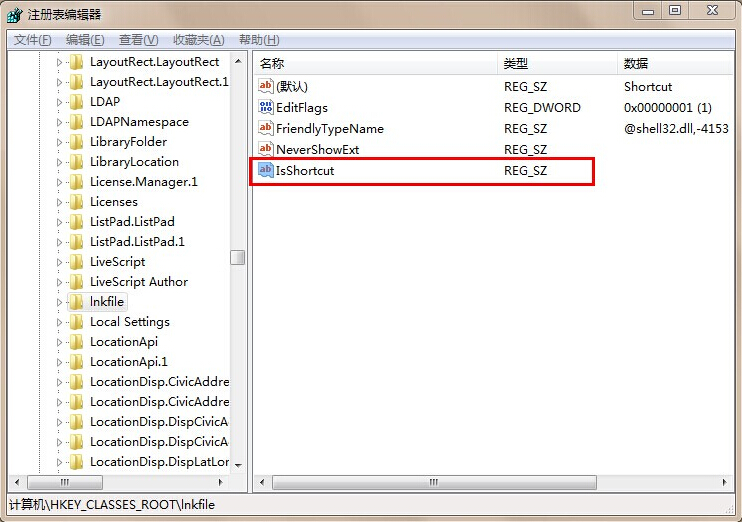
Task: Sort by the 名称 column header
Action: click(375, 63)
